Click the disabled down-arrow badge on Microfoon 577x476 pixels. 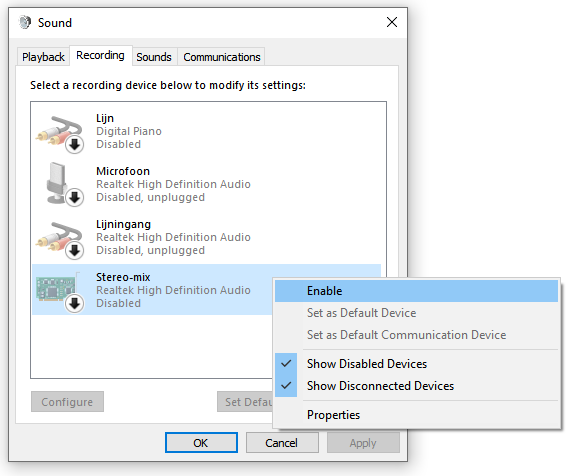coord(75,198)
